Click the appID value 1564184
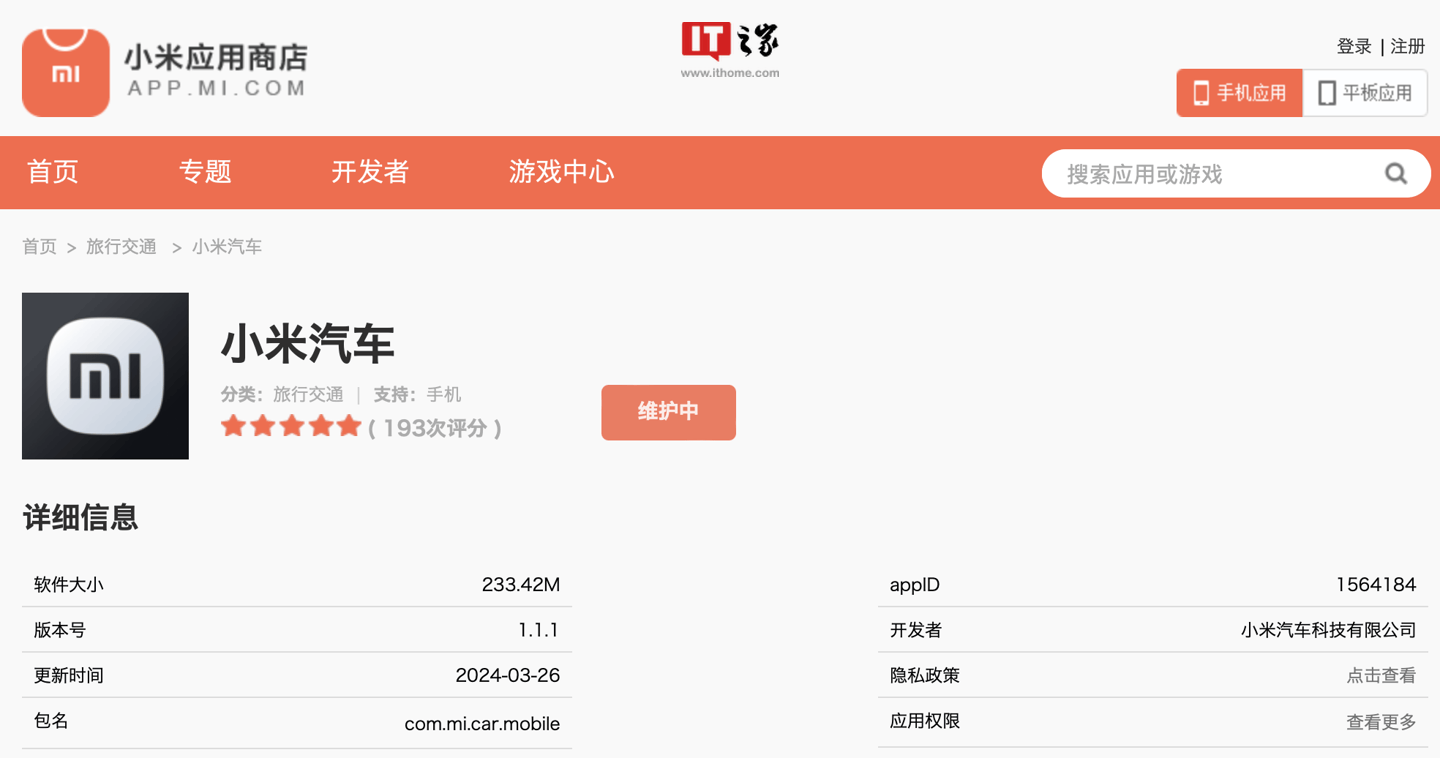The image size is (1440, 758). pyautogui.click(x=1376, y=585)
